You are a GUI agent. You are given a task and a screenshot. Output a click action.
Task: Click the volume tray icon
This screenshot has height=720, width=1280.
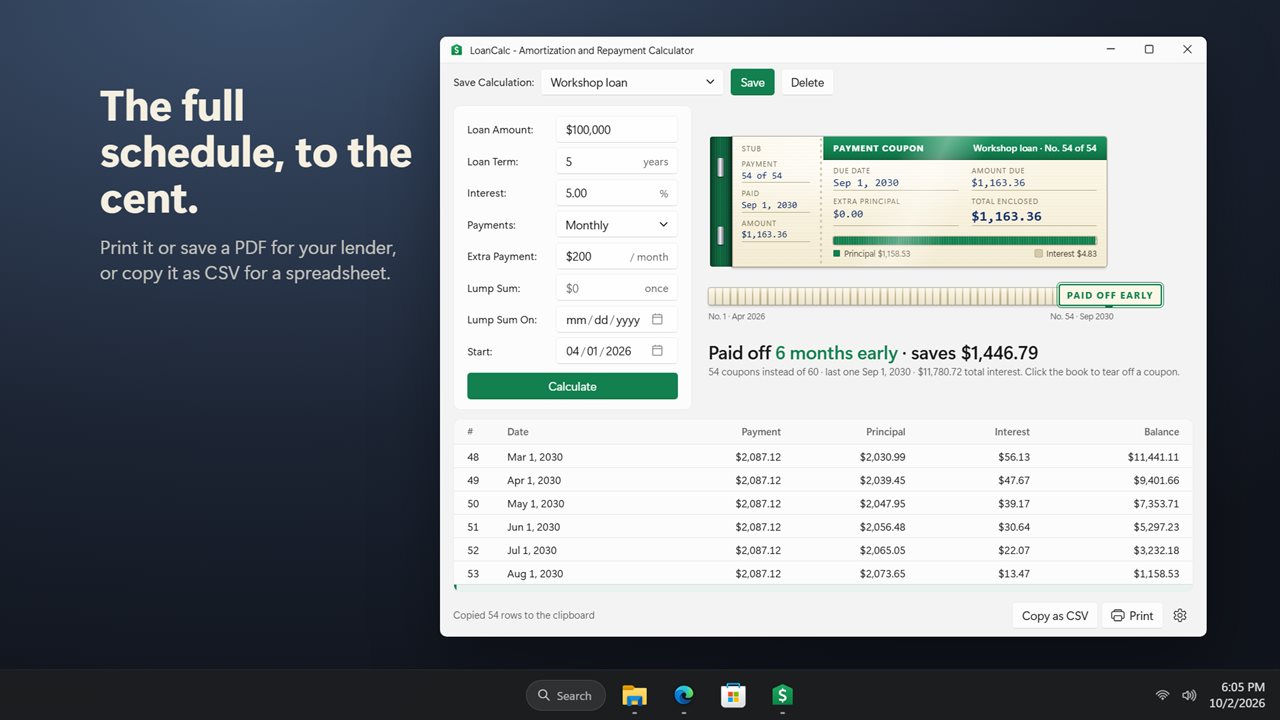click(1189, 695)
